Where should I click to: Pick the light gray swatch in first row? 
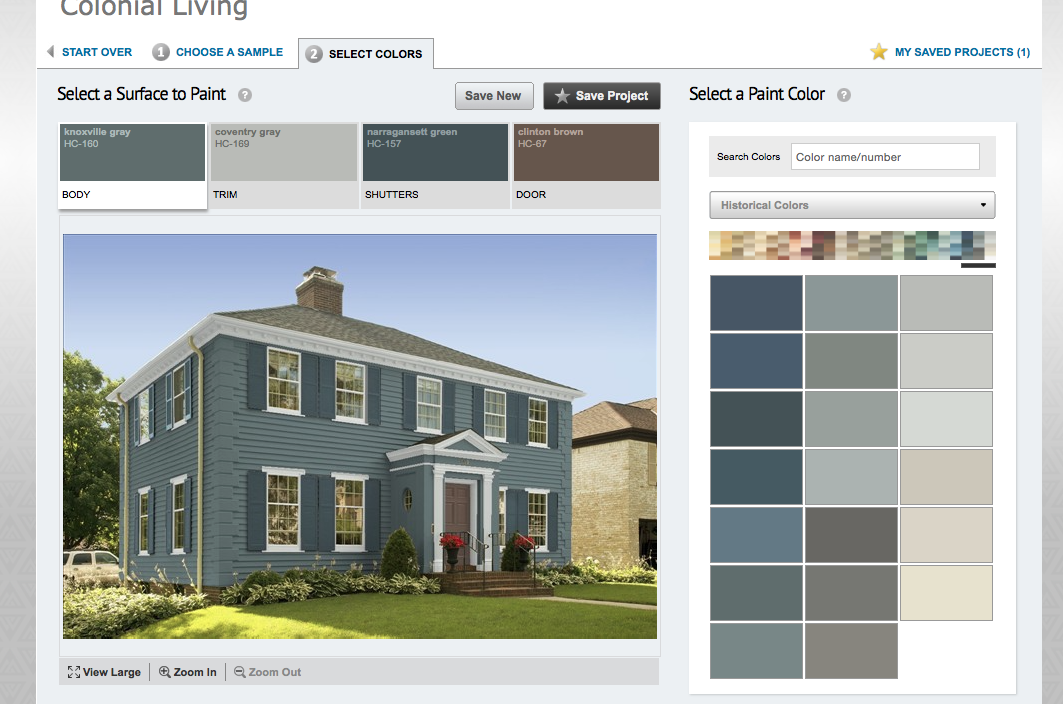pos(946,302)
